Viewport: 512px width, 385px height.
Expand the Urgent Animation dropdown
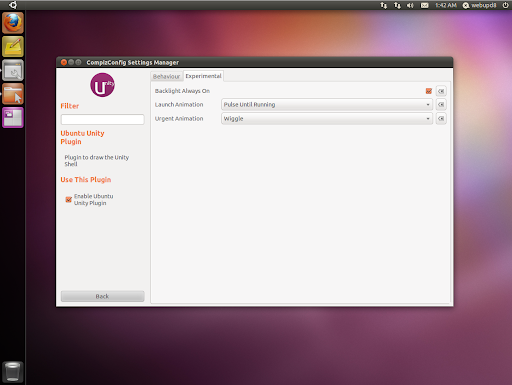coord(327,119)
